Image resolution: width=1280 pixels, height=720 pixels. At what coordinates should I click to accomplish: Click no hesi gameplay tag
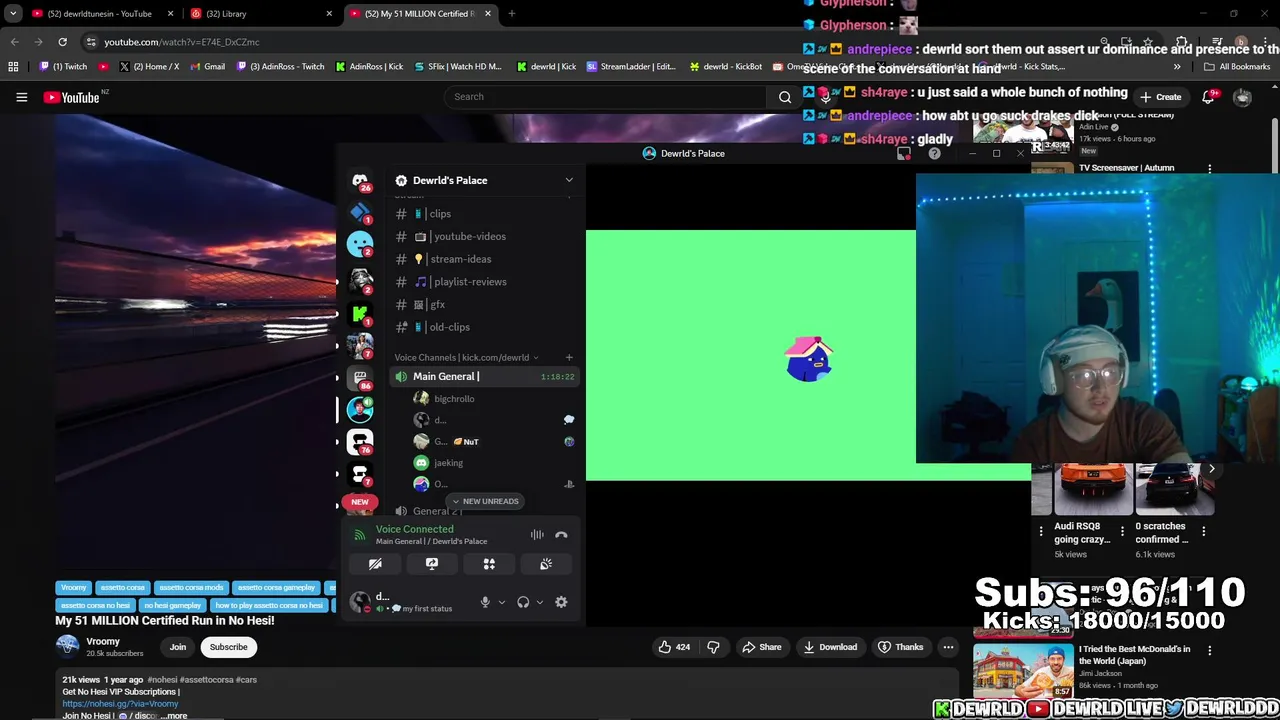tap(172, 605)
